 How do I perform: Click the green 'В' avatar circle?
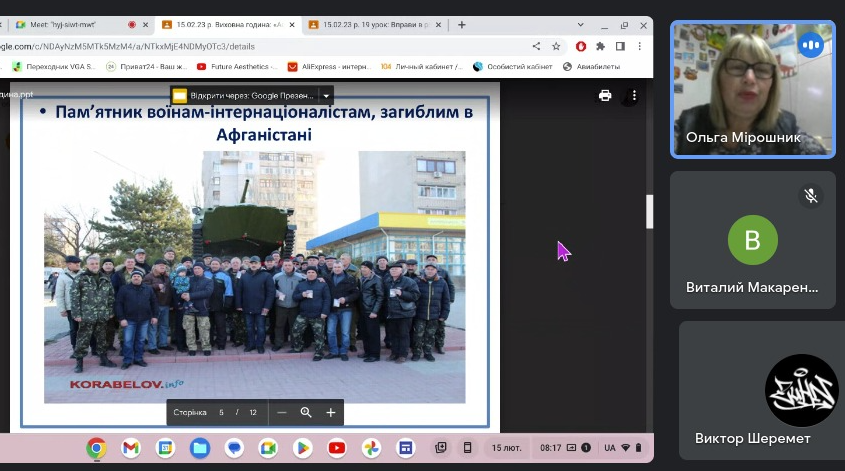[753, 240]
